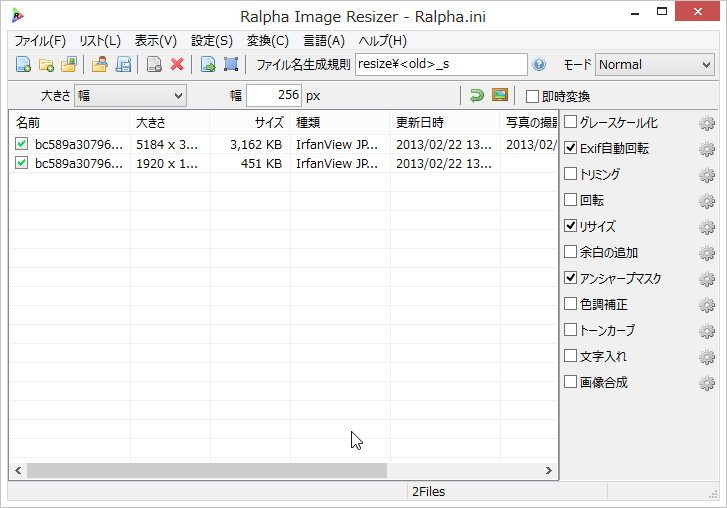Open settings gear for アンシャープマスク
The height and width of the screenshot is (508, 727).
[707, 279]
